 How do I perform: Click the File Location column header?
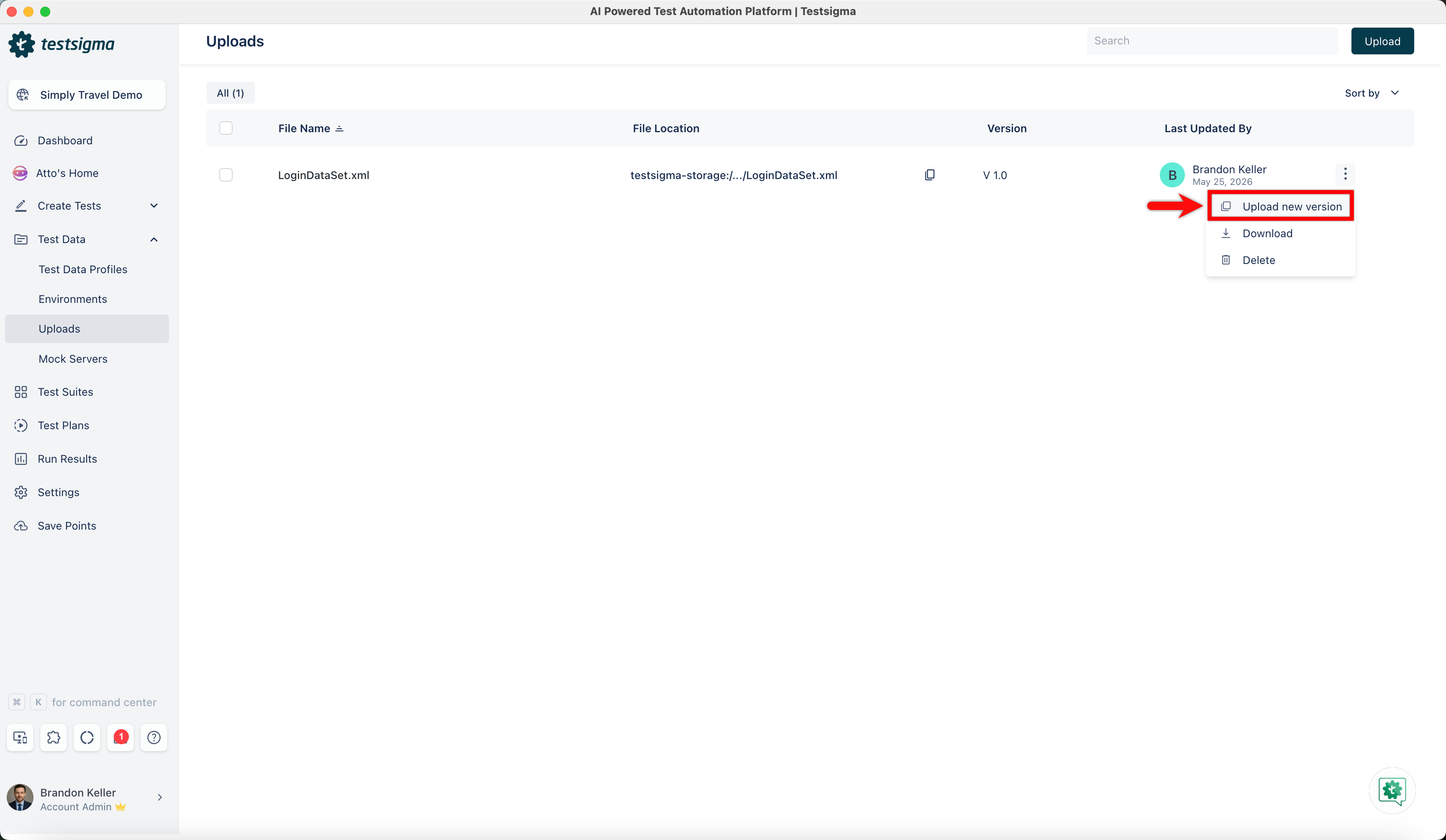click(666, 128)
